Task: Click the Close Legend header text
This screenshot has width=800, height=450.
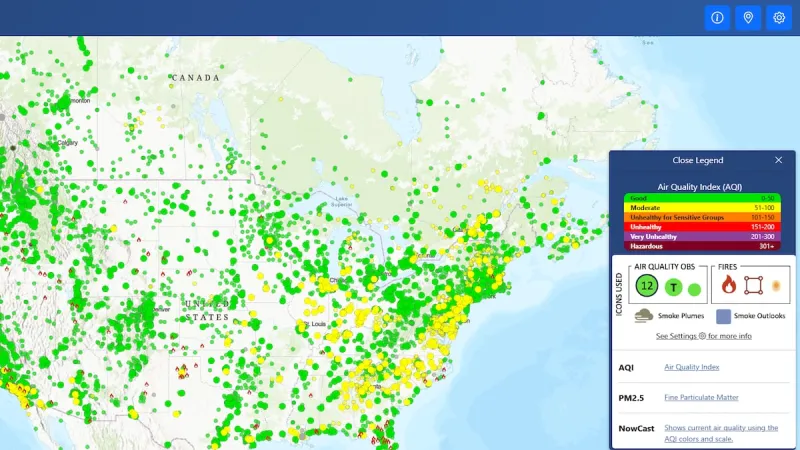Action: point(697,160)
